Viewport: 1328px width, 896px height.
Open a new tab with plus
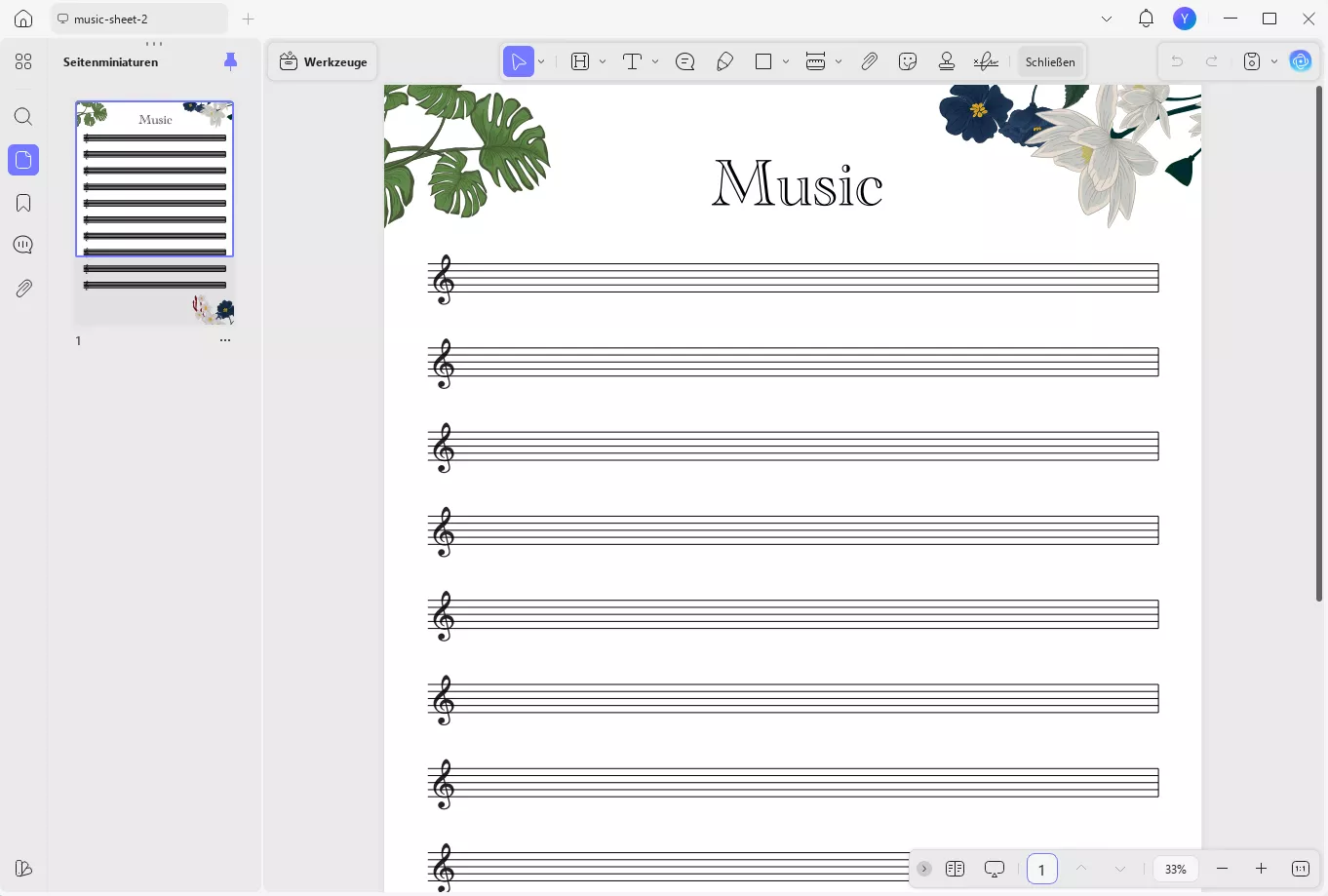(x=249, y=19)
